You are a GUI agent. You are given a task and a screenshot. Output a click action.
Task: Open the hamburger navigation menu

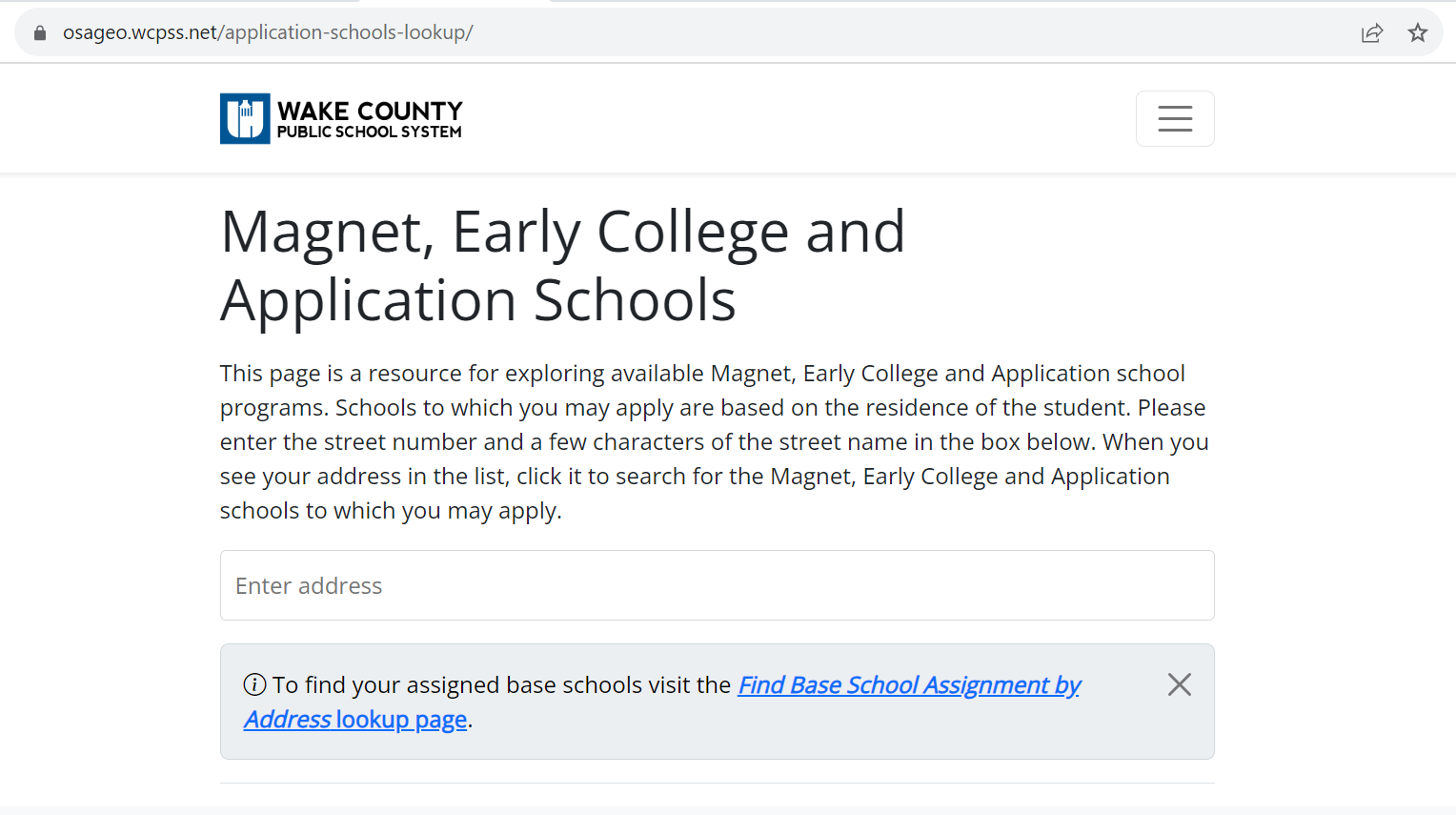click(1175, 118)
